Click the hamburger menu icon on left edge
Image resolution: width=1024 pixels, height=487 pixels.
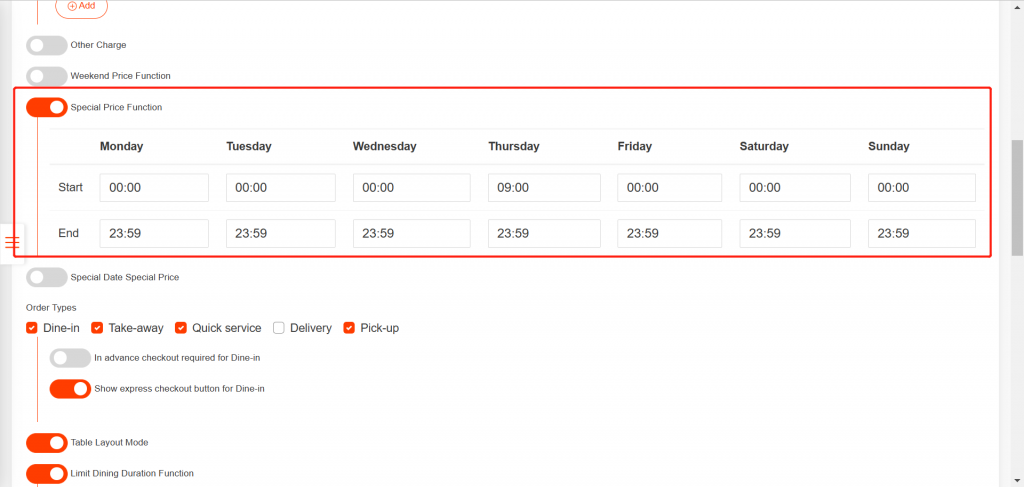12,243
